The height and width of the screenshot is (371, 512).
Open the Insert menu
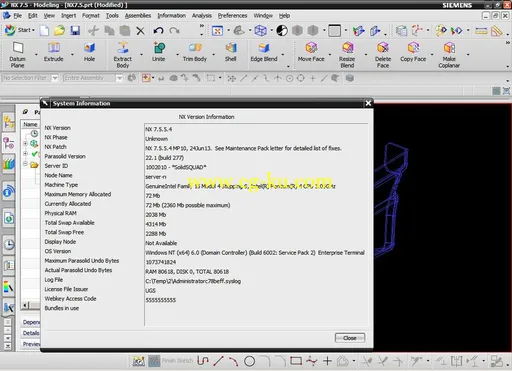tap(68, 16)
